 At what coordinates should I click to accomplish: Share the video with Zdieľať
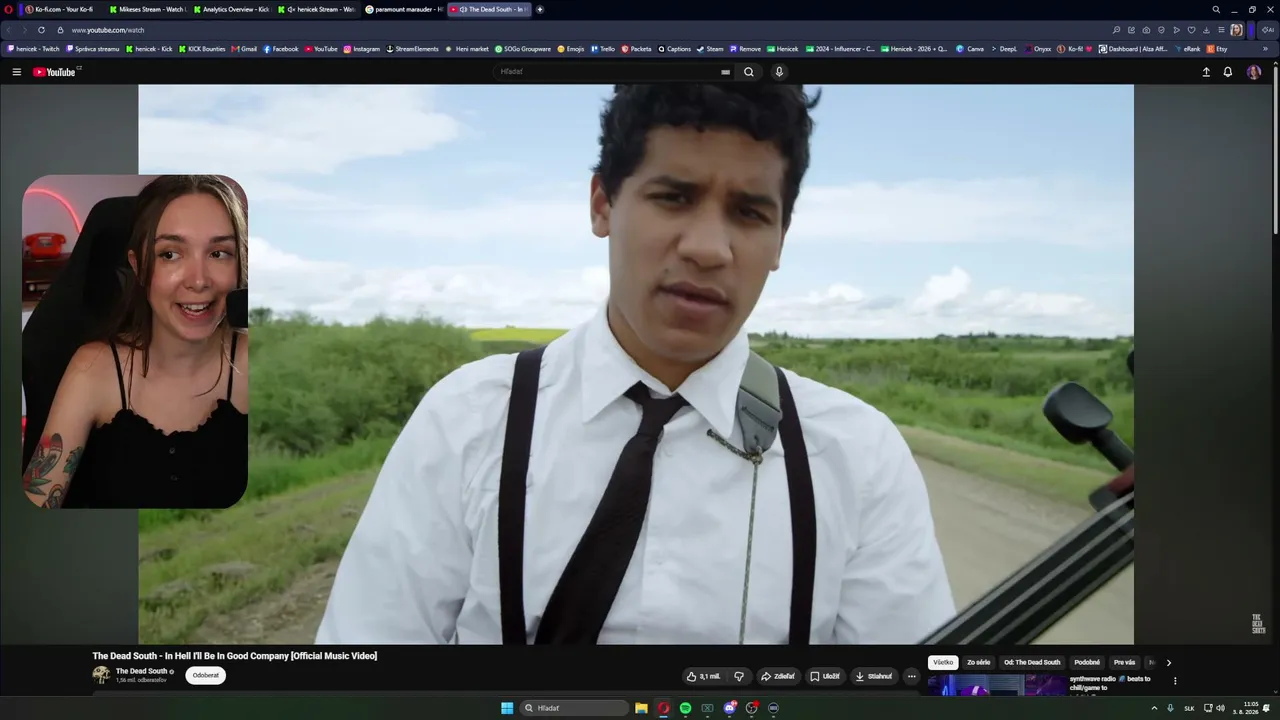pos(777,676)
